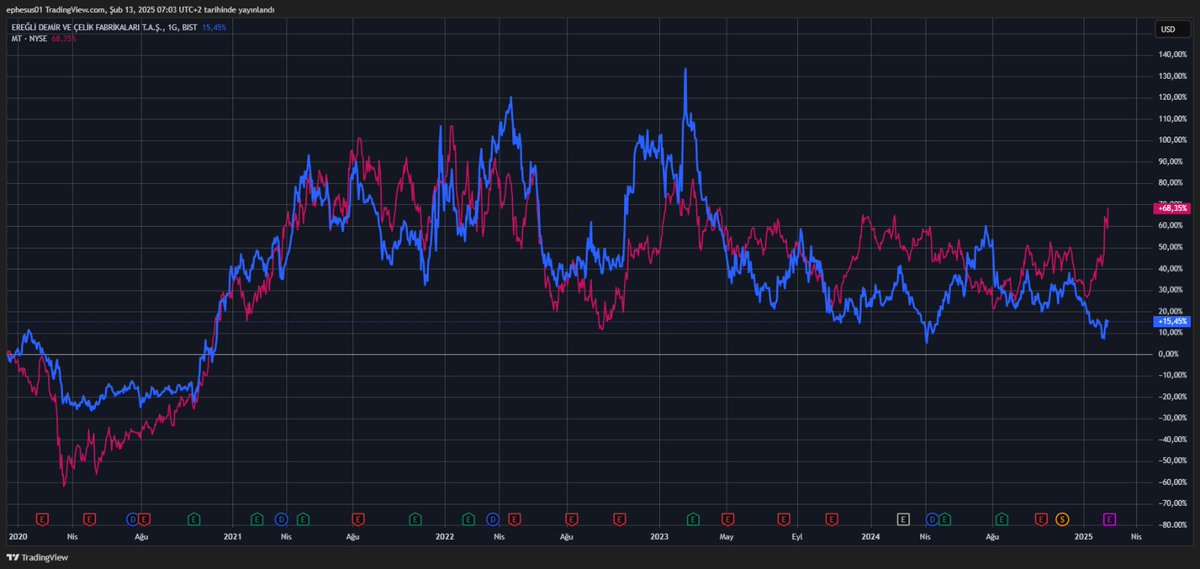The image size is (1200, 569).
Task: Click green E marker right of Nis 2021
Action: 302,519
